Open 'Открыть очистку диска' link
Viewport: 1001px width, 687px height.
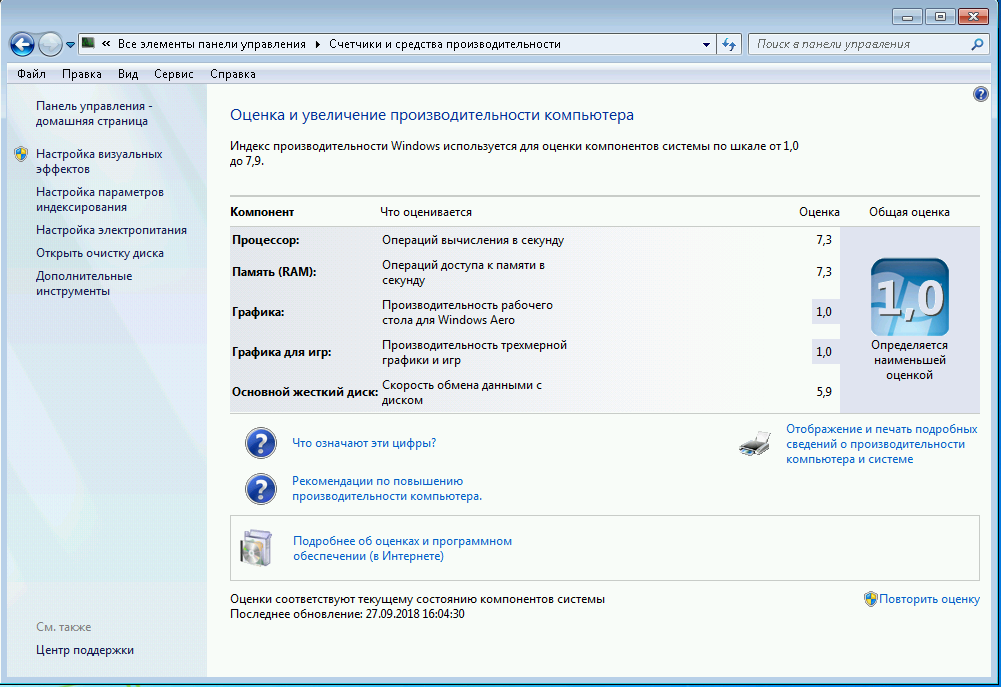(100, 253)
